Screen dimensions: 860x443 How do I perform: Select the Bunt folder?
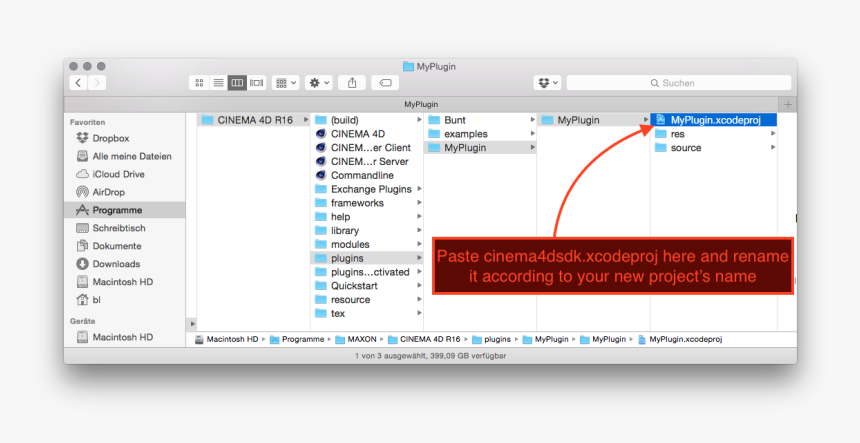pyautogui.click(x=480, y=120)
